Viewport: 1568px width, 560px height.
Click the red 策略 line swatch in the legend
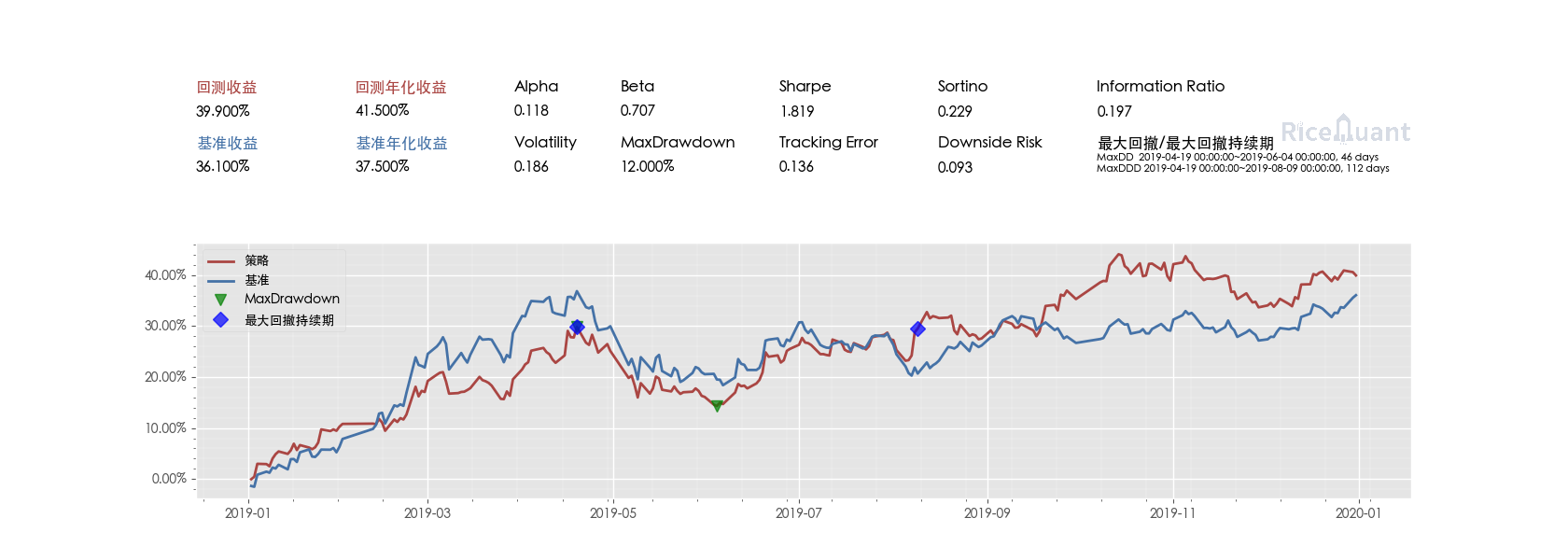220,261
